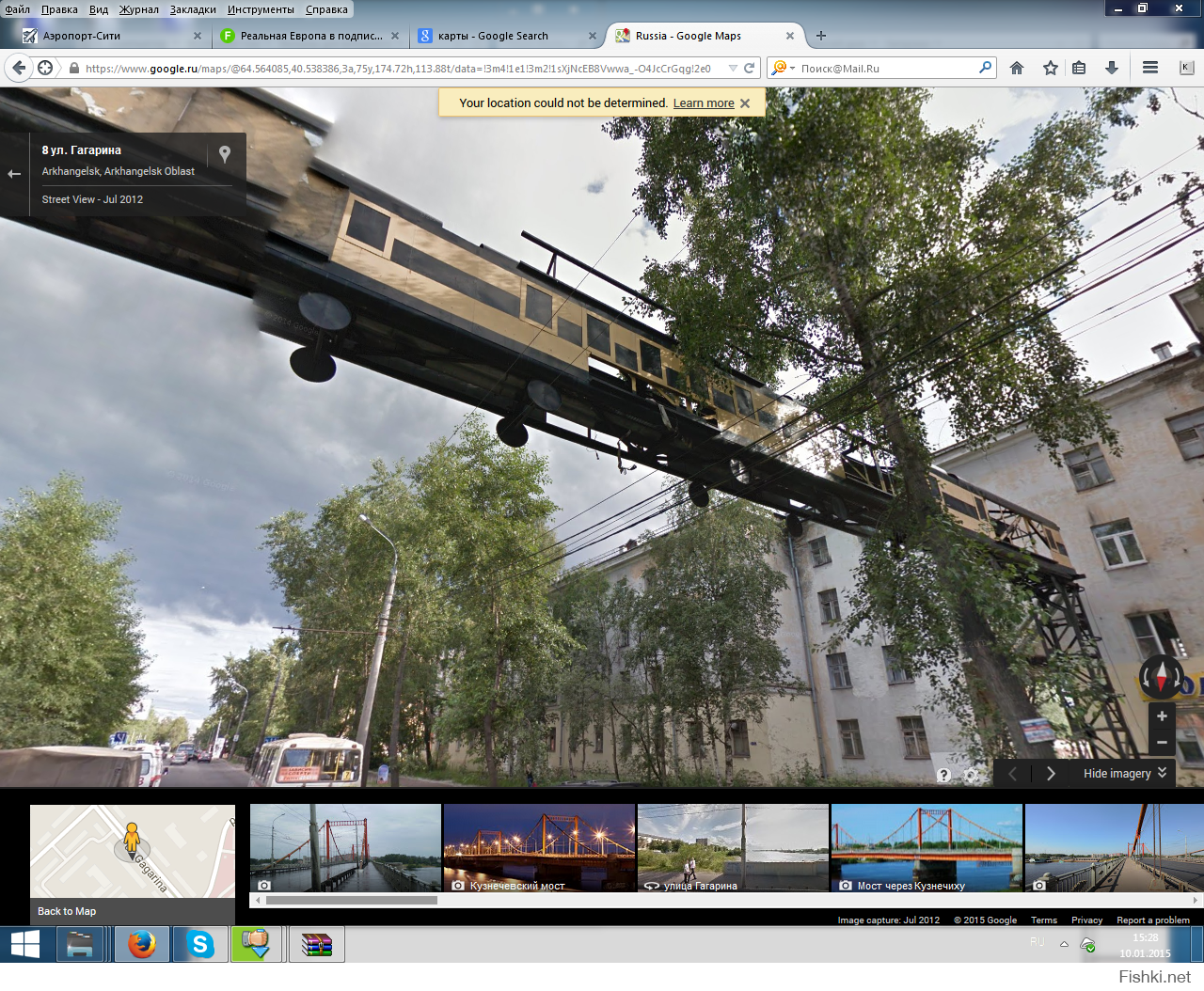This screenshot has height=991, width=1204.
Task: Open the Мост через Кузнечиху thumbnail
Action: 927,847
